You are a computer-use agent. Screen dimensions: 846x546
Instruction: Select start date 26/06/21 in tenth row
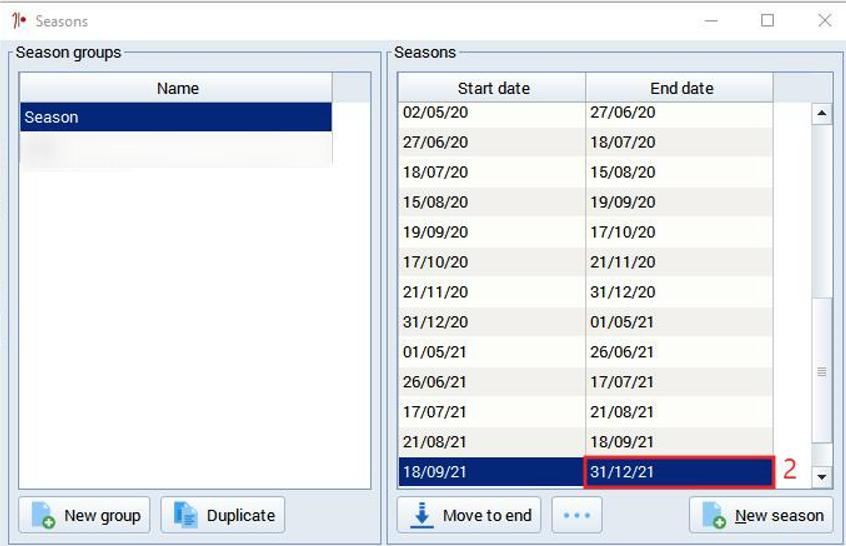click(492, 382)
